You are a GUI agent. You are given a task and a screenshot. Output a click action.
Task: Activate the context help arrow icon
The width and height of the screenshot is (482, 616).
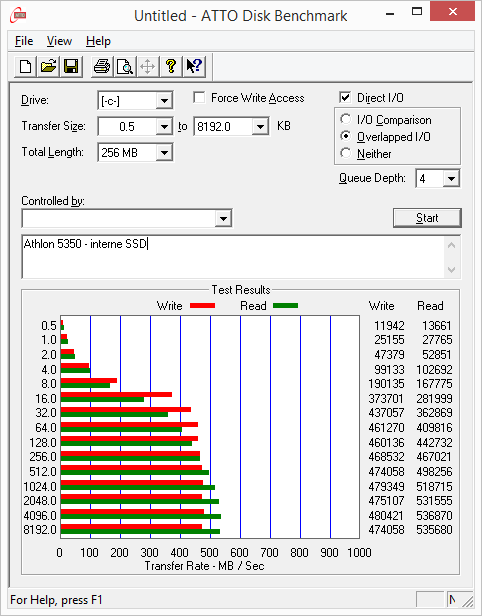(x=194, y=66)
